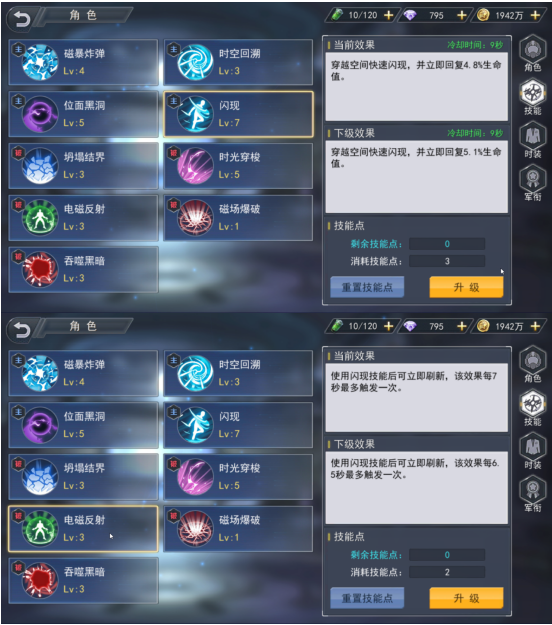Select 磁暴炸弹 skill icon in the upper screen
Image resolution: width=552 pixels, height=625 pixels.
40,62
